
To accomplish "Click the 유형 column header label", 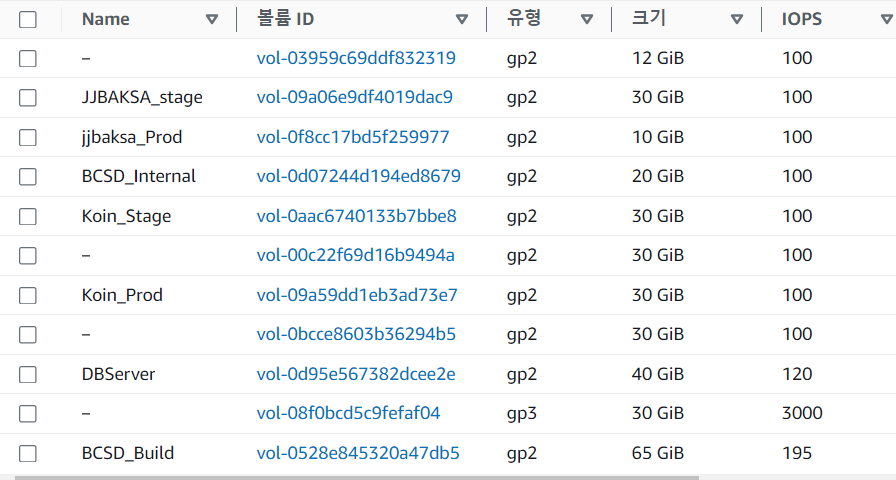I will coord(523,19).
